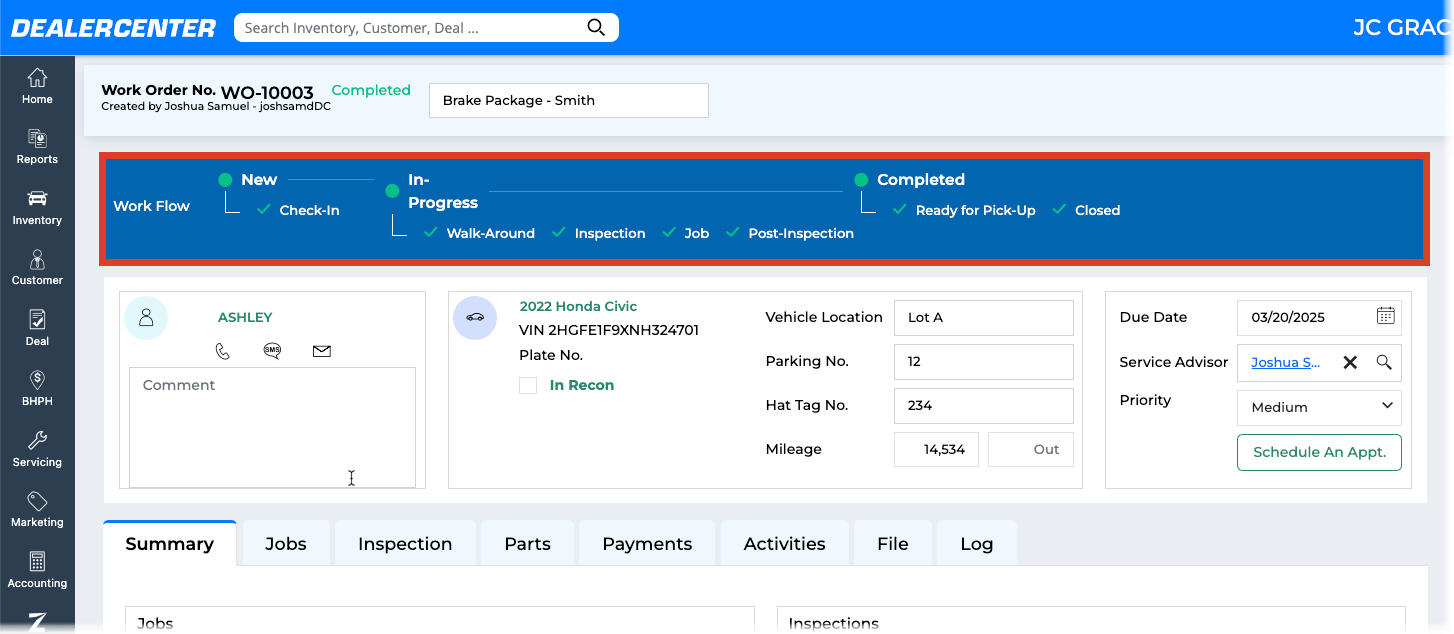
Task: Open the Inspection tab
Action: click(x=405, y=544)
